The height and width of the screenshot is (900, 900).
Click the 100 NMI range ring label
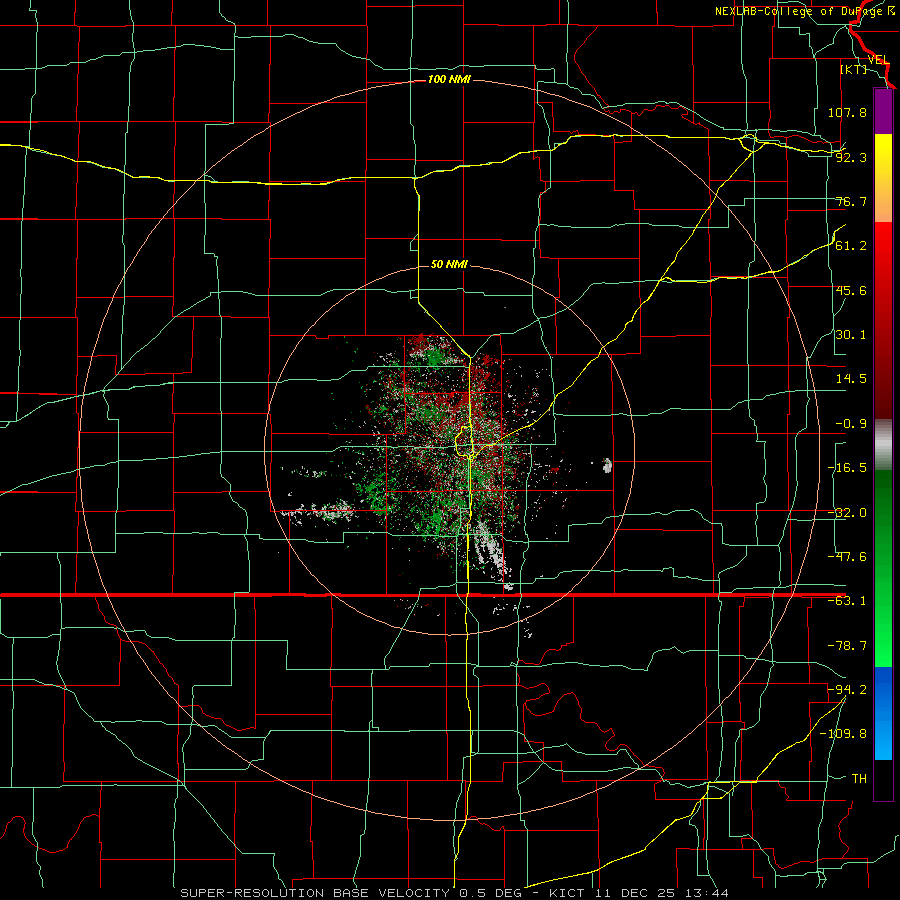[449, 79]
